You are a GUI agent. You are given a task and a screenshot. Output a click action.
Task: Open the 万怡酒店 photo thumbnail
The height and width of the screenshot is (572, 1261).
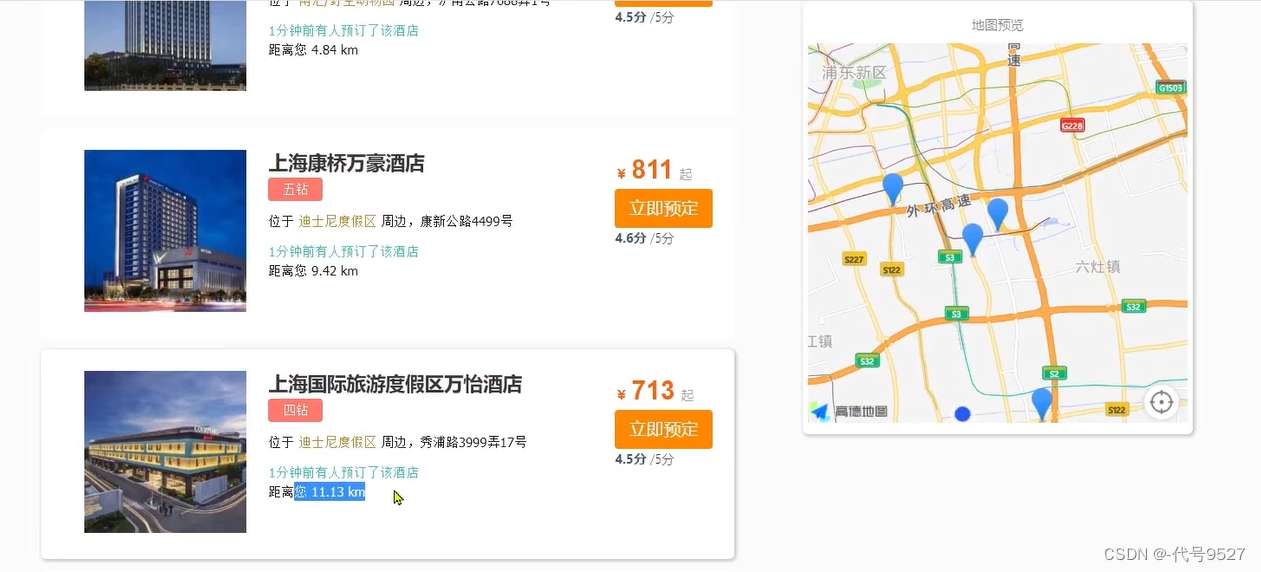point(165,452)
